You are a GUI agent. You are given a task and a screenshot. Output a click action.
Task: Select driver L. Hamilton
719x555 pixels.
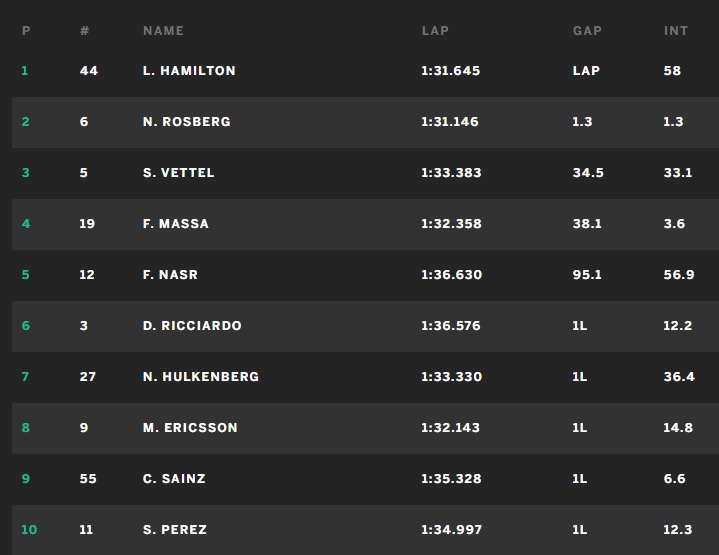(189, 71)
